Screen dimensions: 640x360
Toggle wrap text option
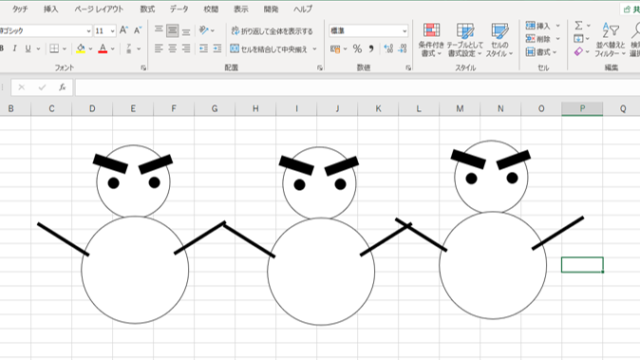click(x=272, y=31)
